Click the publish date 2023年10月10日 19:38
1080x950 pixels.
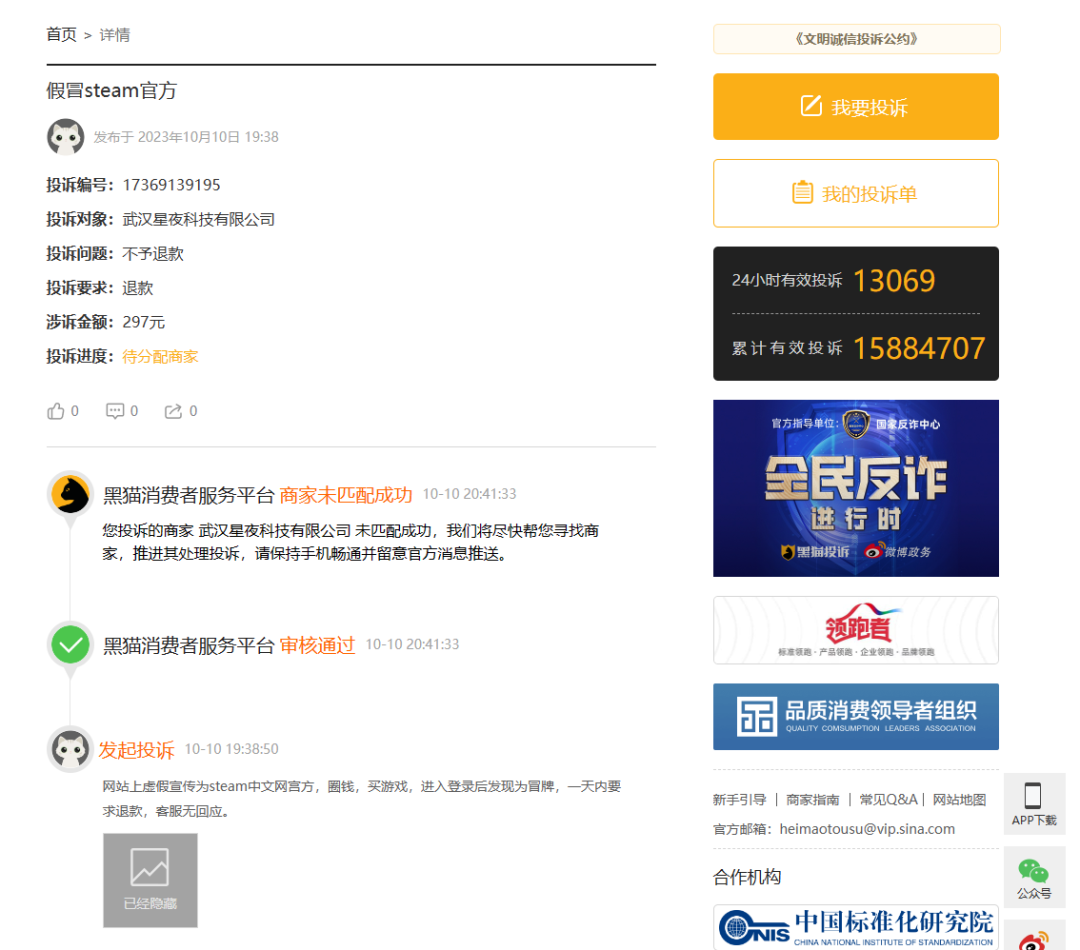(208, 137)
